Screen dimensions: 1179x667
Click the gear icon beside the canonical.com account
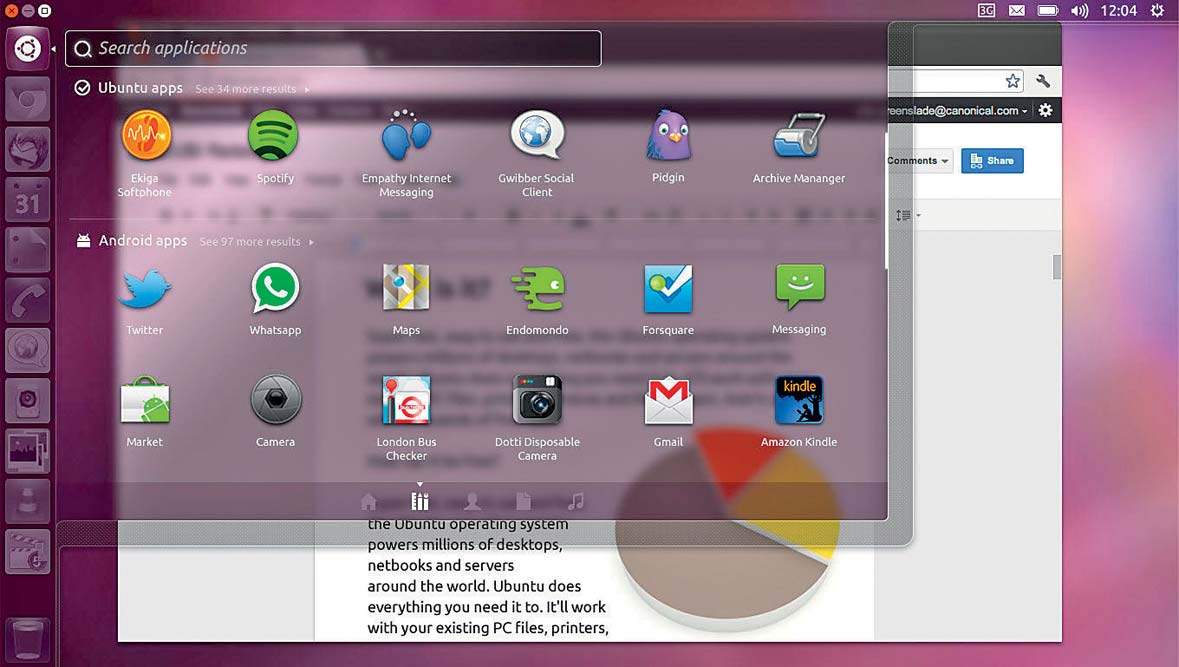(1045, 111)
